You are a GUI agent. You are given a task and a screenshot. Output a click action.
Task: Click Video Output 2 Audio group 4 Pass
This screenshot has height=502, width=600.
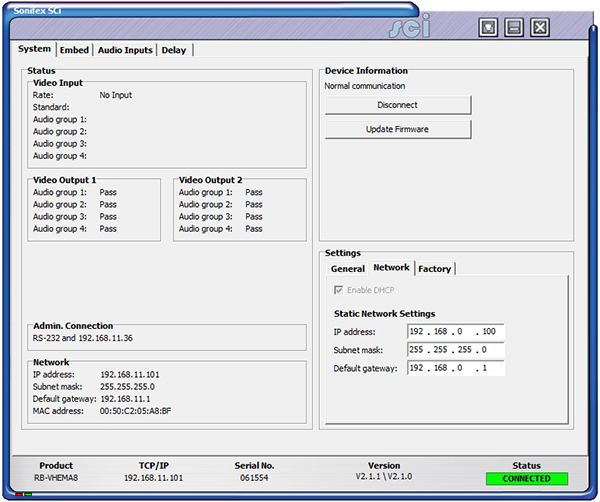[x=254, y=229]
